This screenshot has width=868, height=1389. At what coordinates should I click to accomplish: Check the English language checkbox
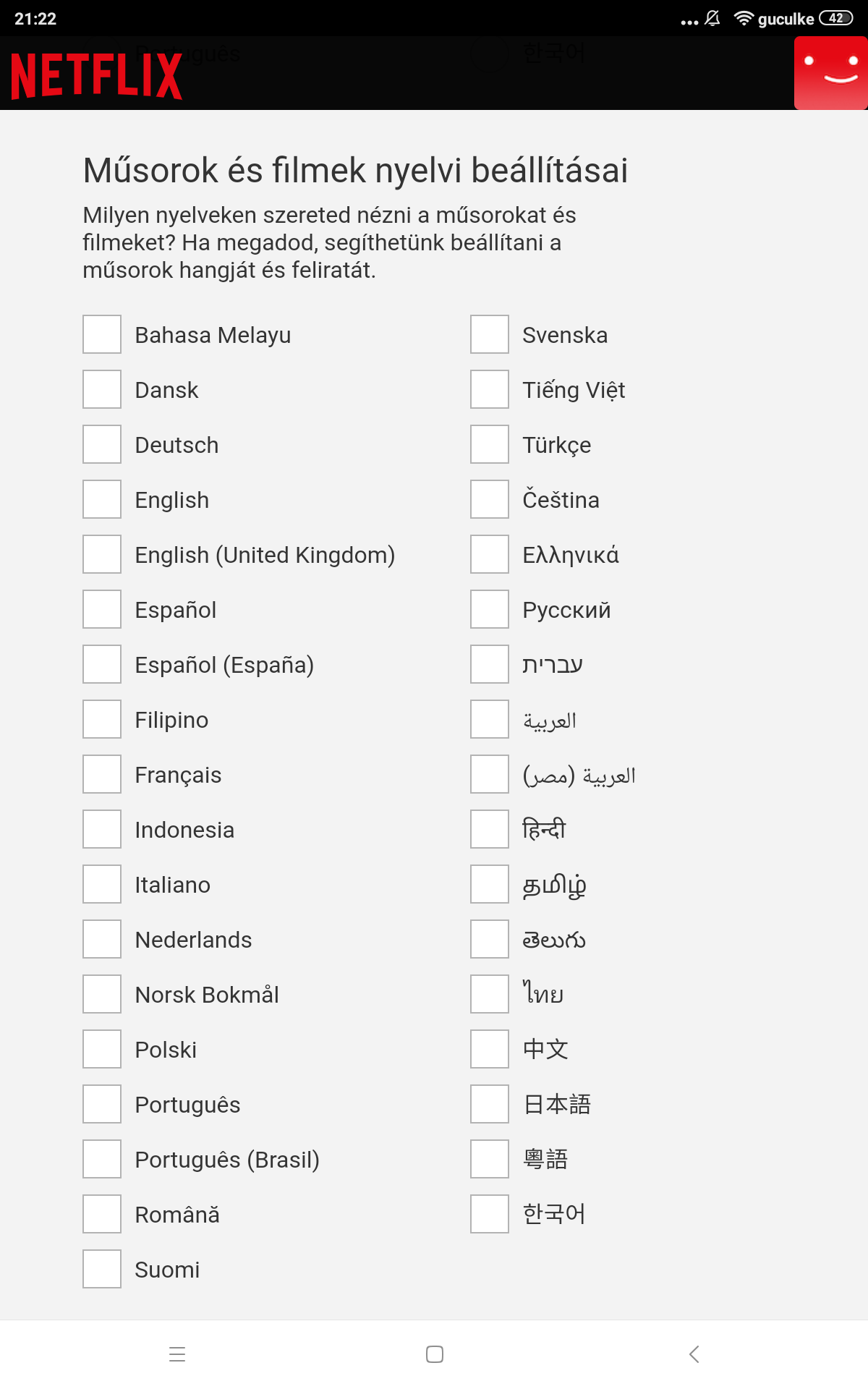coord(102,499)
